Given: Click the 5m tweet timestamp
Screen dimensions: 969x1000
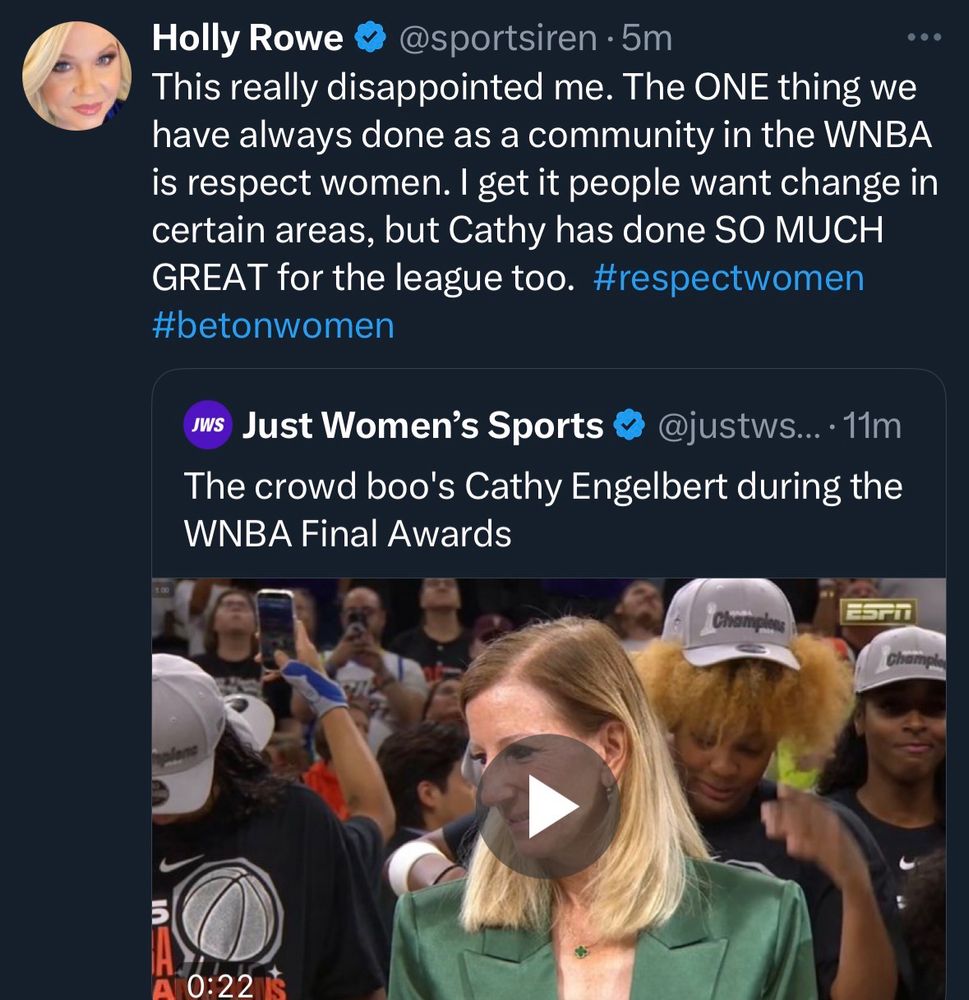Looking at the screenshot, I should [647, 38].
